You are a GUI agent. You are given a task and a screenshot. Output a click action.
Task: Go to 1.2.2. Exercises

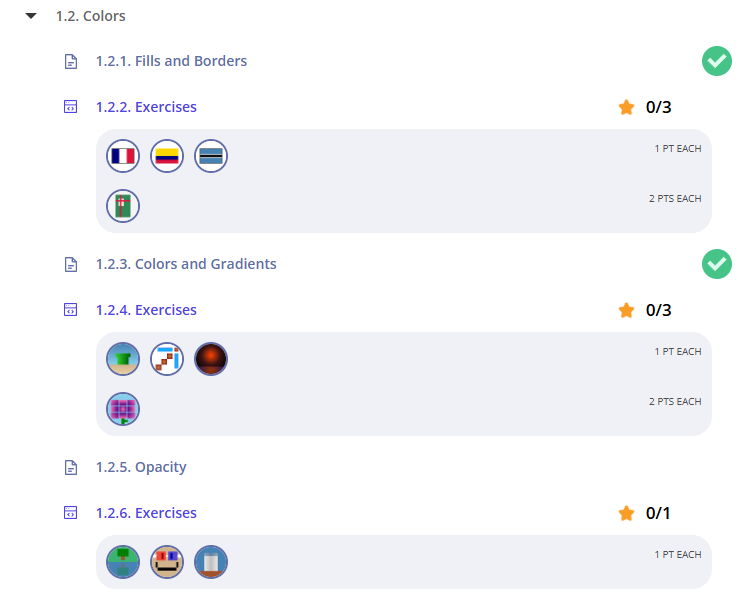point(146,107)
